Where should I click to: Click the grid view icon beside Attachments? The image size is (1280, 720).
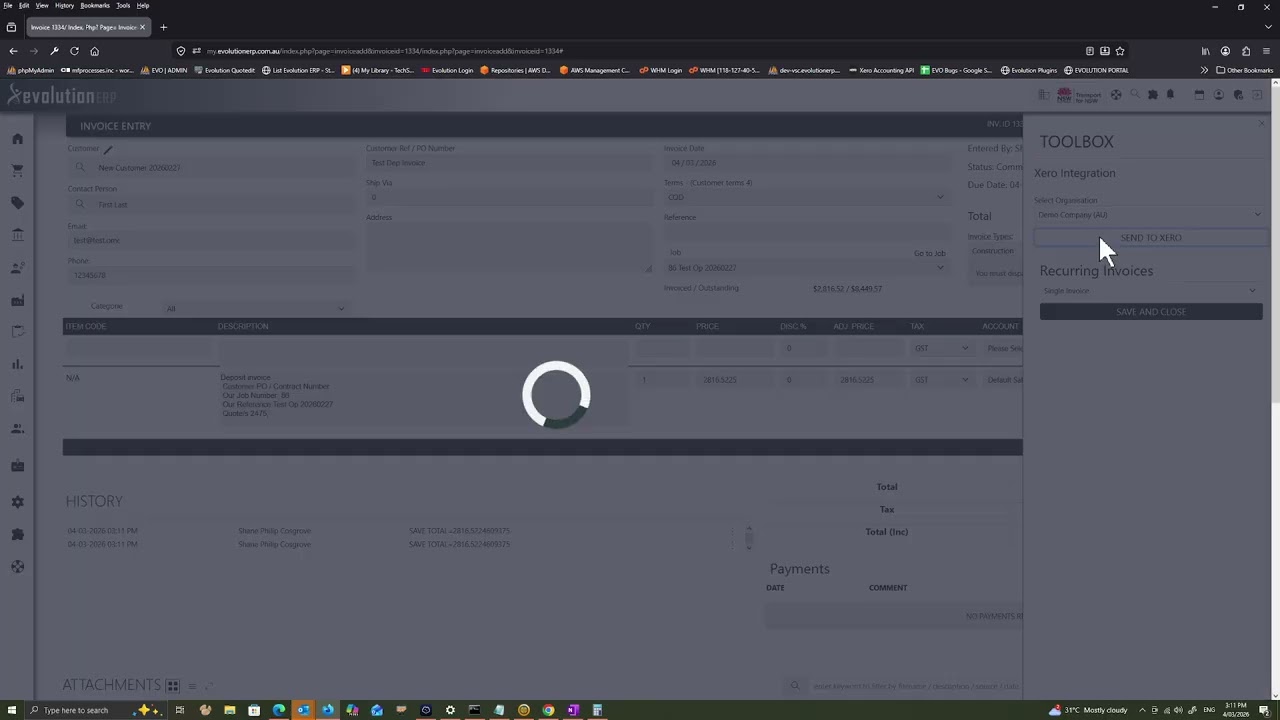tap(172, 685)
